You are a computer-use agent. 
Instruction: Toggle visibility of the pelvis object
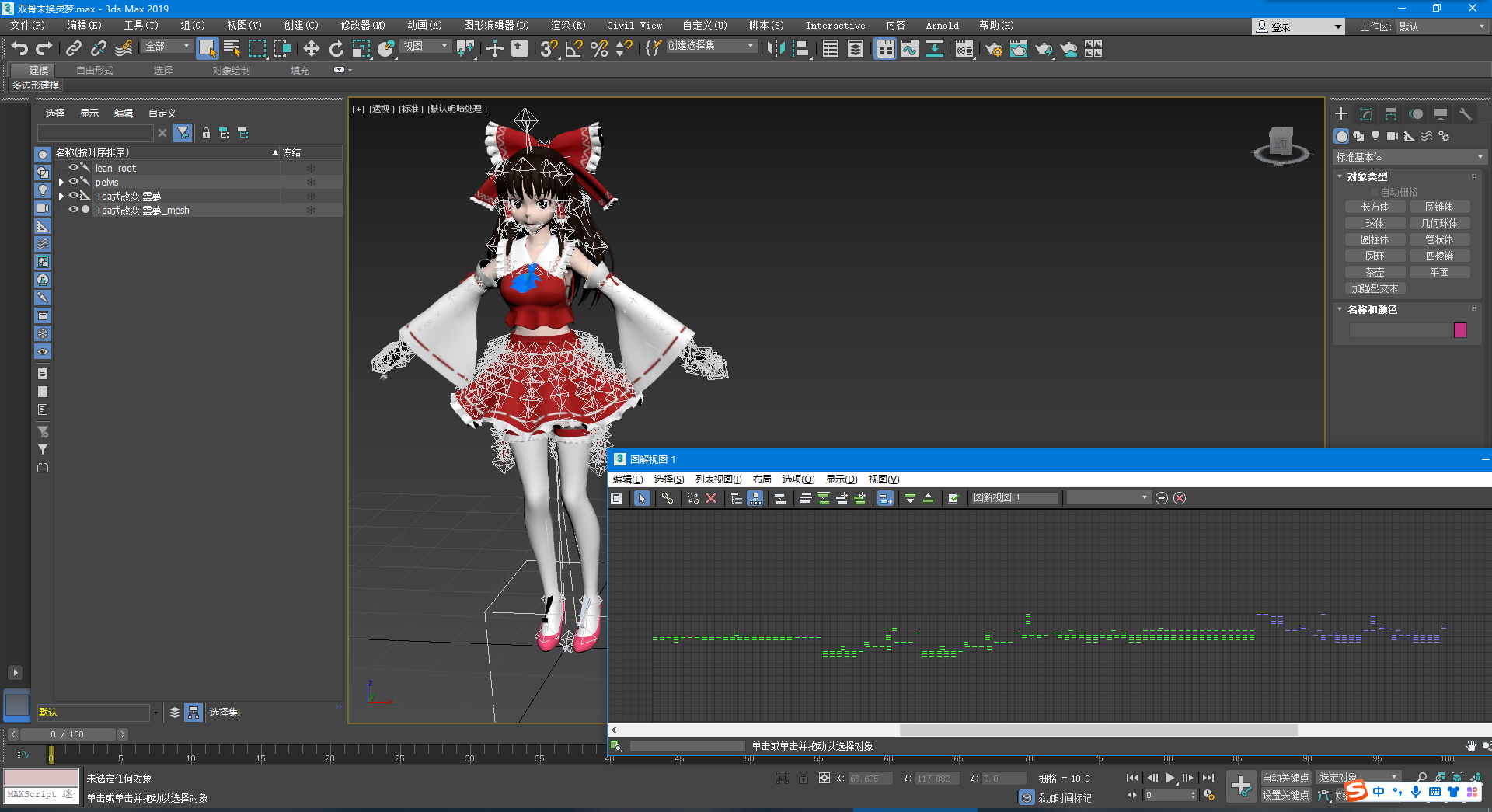click(74, 182)
